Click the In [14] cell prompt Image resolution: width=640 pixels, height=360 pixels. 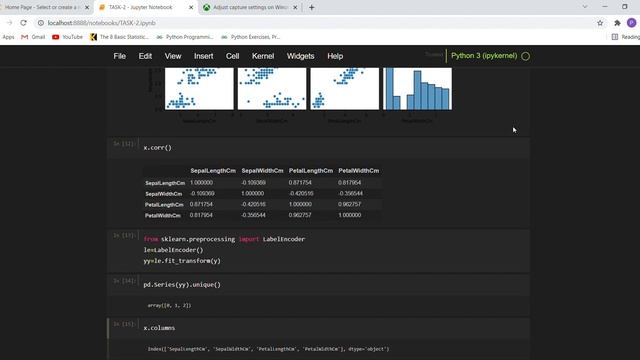point(124,281)
